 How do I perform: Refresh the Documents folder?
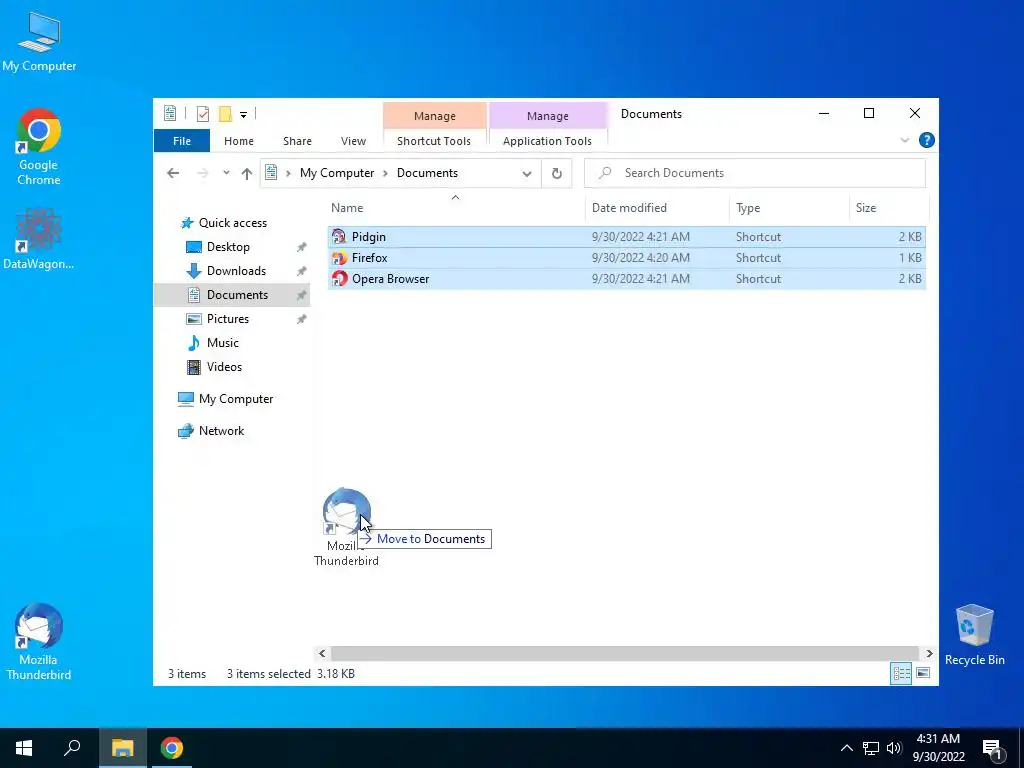556,173
